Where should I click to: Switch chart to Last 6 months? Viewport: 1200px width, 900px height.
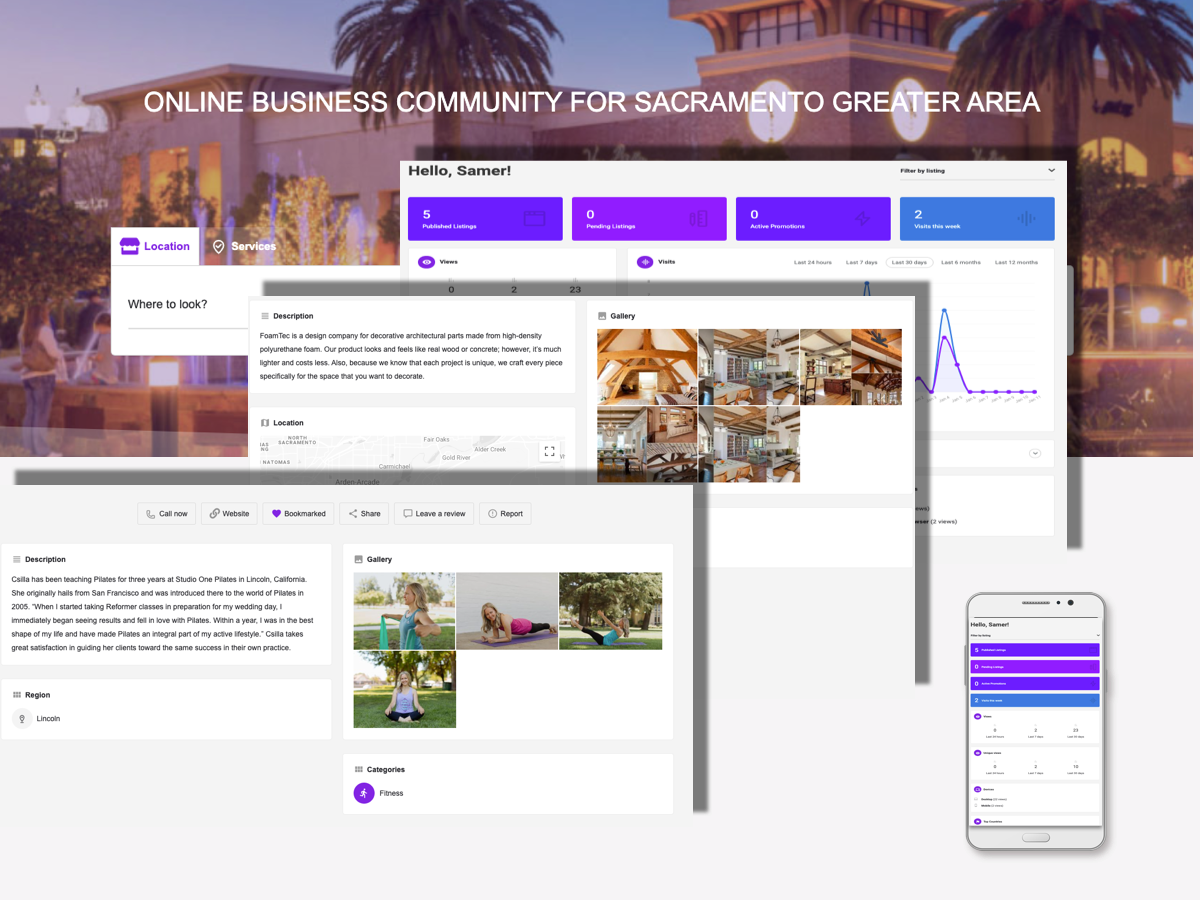pos(961,262)
